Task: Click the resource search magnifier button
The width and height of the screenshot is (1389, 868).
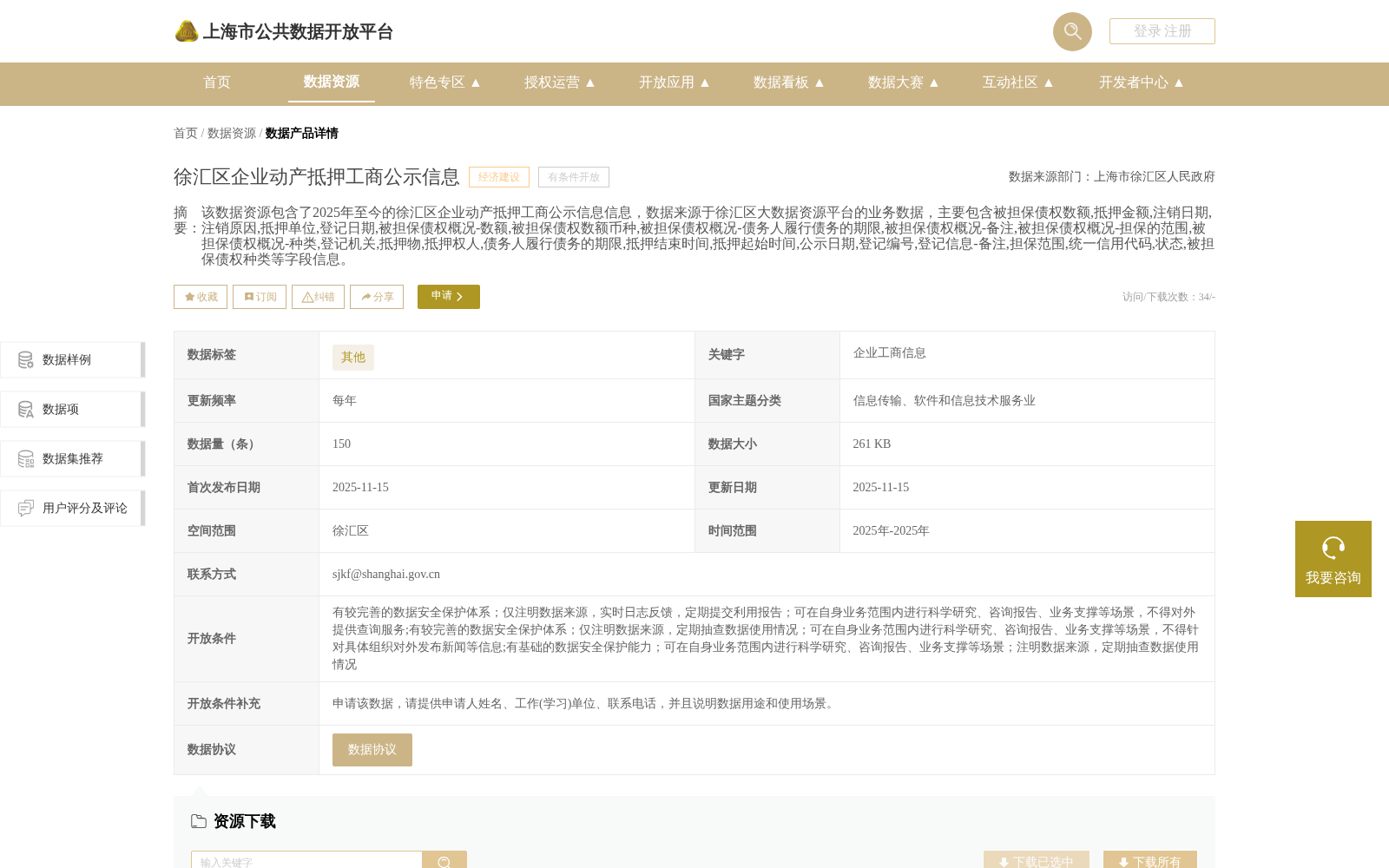Action: point(444,860)
